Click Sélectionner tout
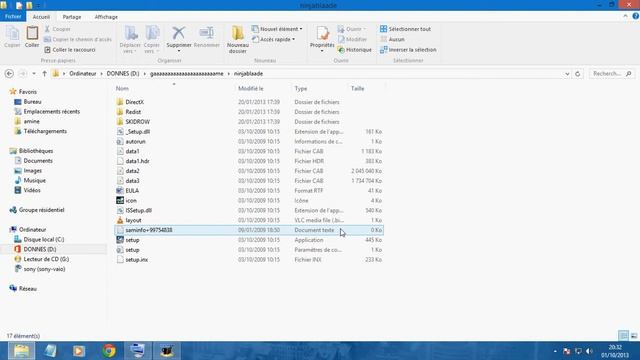 tap(405, 29)
